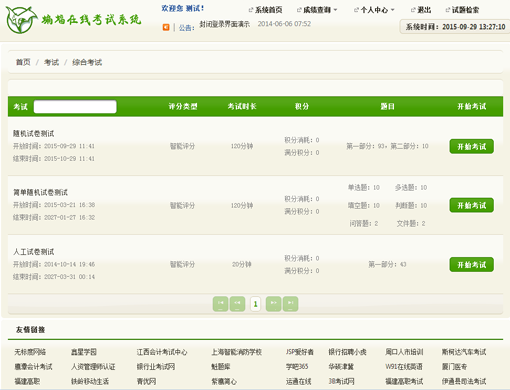Open the 斯柯达汽车考试 link
Screen dimensions: 510x390
coord(464,352)
